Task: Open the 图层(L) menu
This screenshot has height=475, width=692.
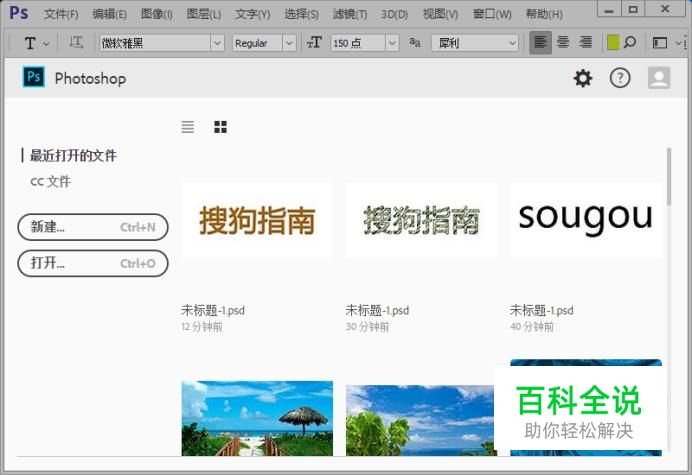Action: pos(204,14)
